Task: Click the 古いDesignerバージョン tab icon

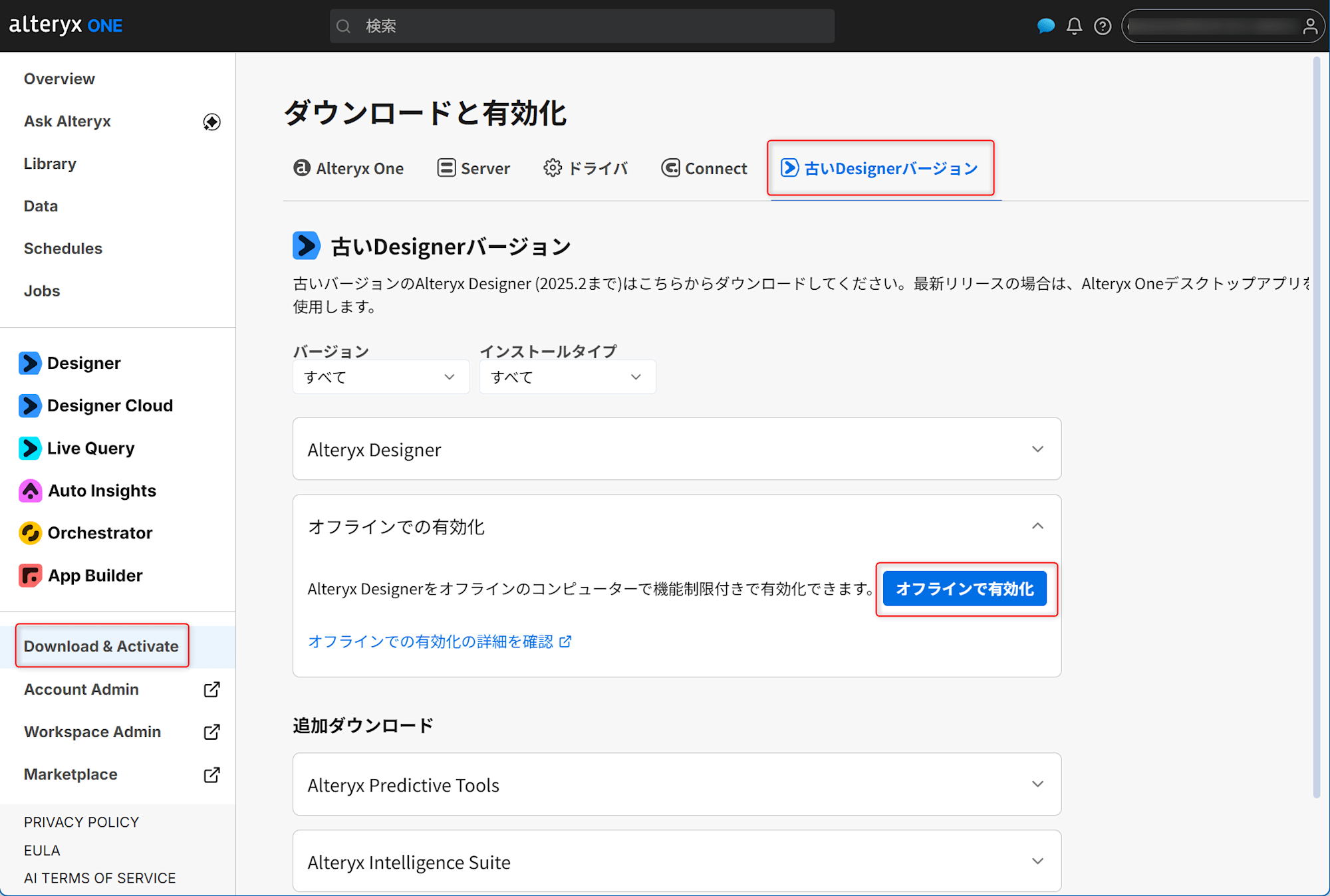Action: [789, 168]
